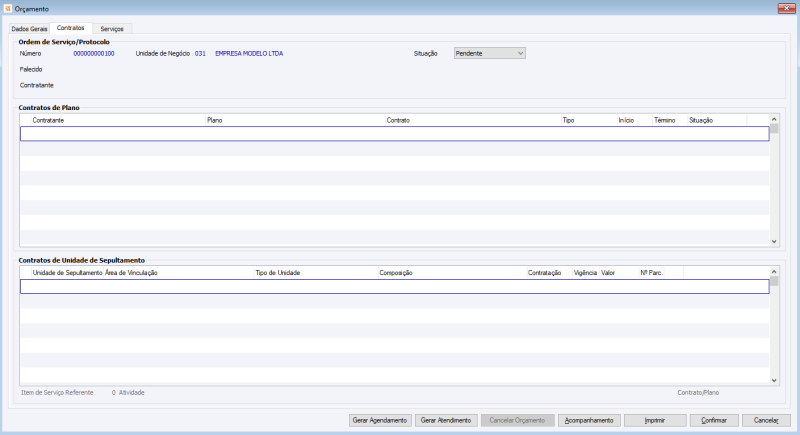Click the Item de Serviço Referente label
Viewport: 800px width, 435px height.
pos(57,393)
